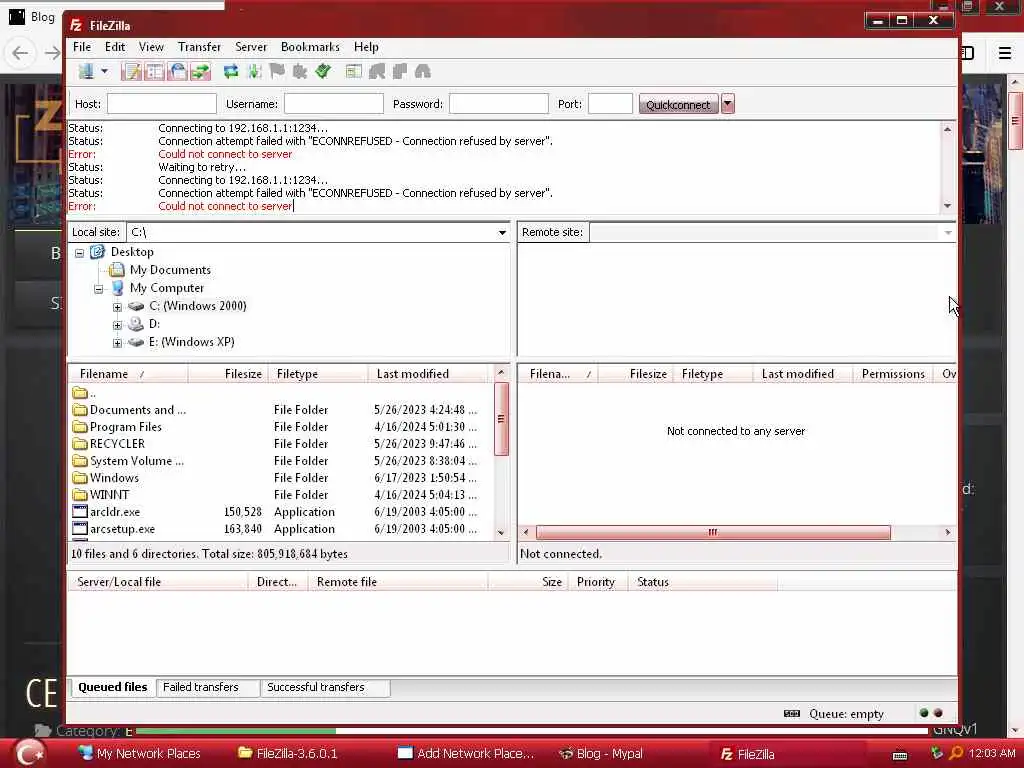Open the Remote site path dropdown

pyautogui.click(x=948, y=232)
